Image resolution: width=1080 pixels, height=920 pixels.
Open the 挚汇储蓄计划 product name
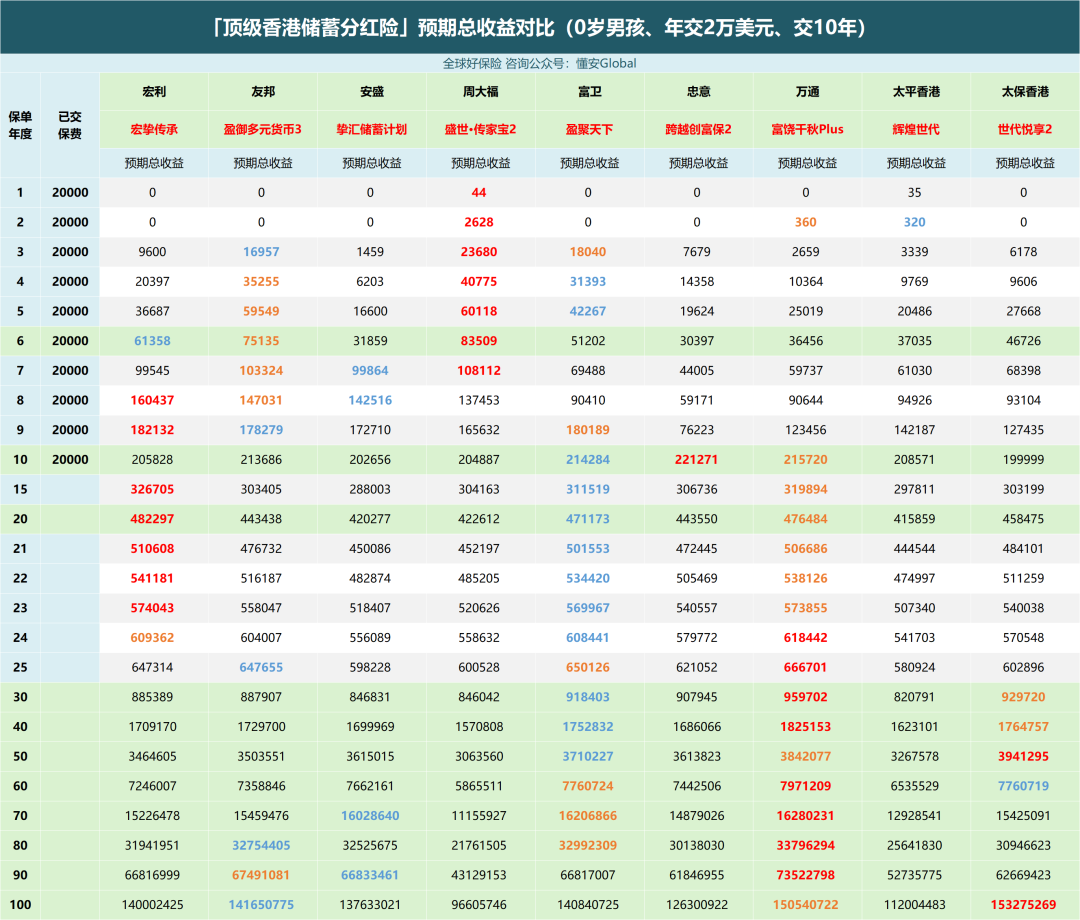tap(371, 130)
